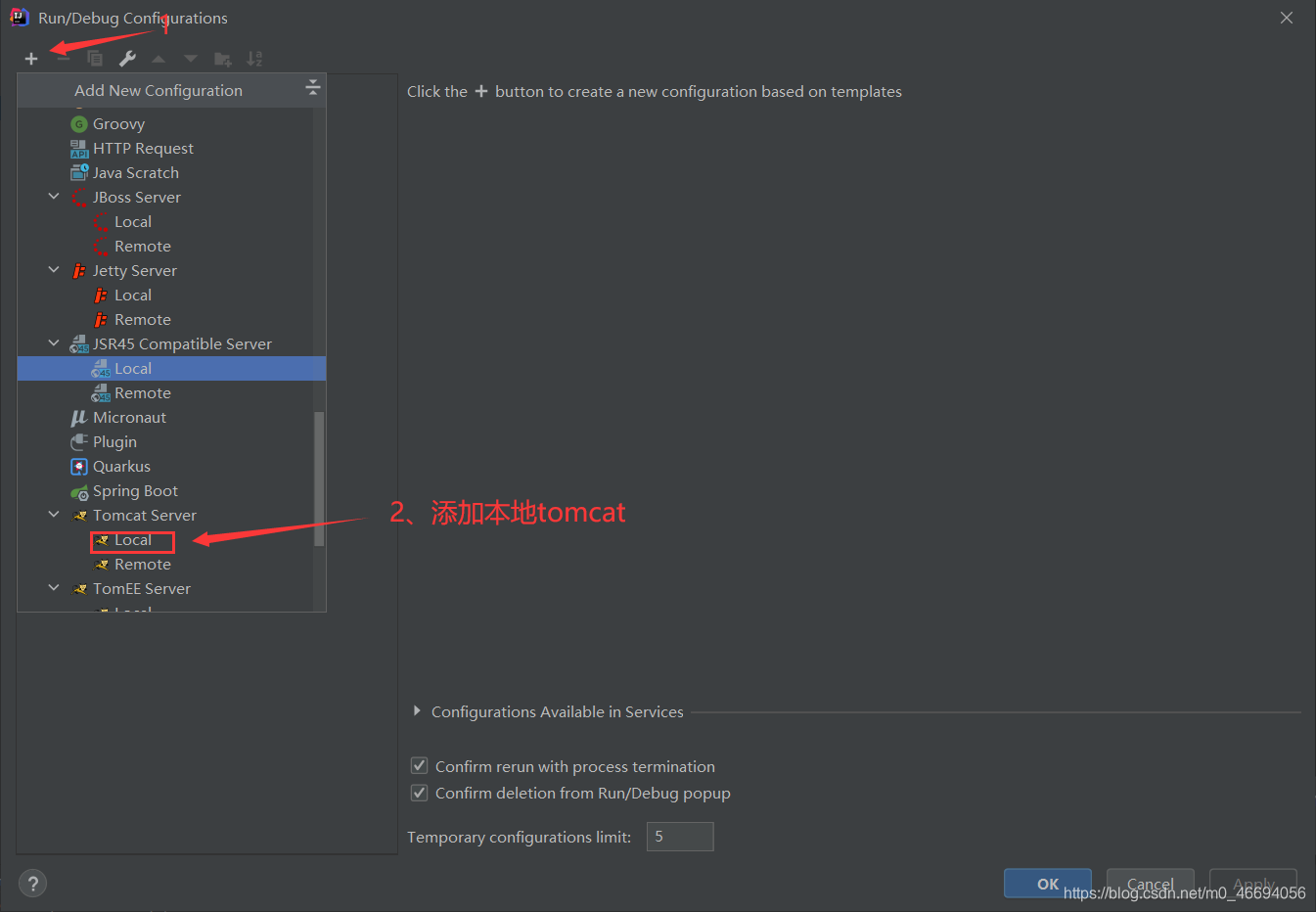Collapse the JSR45 Compatible Server node
The width and height of the screenshot is (1316, 912).
click(54, 343)
